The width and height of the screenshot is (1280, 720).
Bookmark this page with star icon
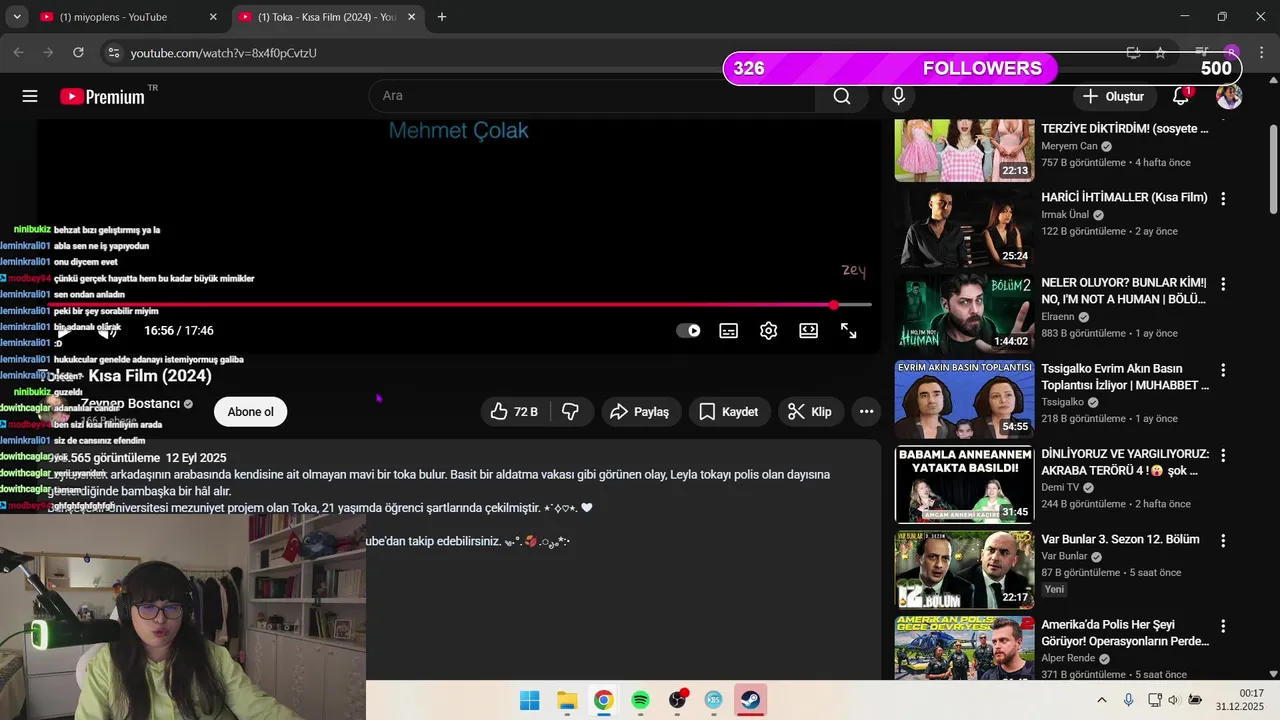1160,52
